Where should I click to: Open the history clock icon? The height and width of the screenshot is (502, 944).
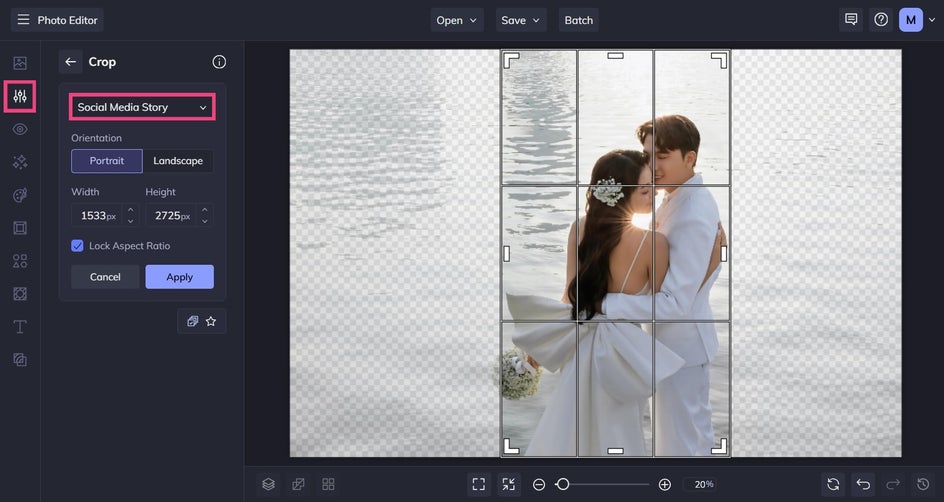923,485
